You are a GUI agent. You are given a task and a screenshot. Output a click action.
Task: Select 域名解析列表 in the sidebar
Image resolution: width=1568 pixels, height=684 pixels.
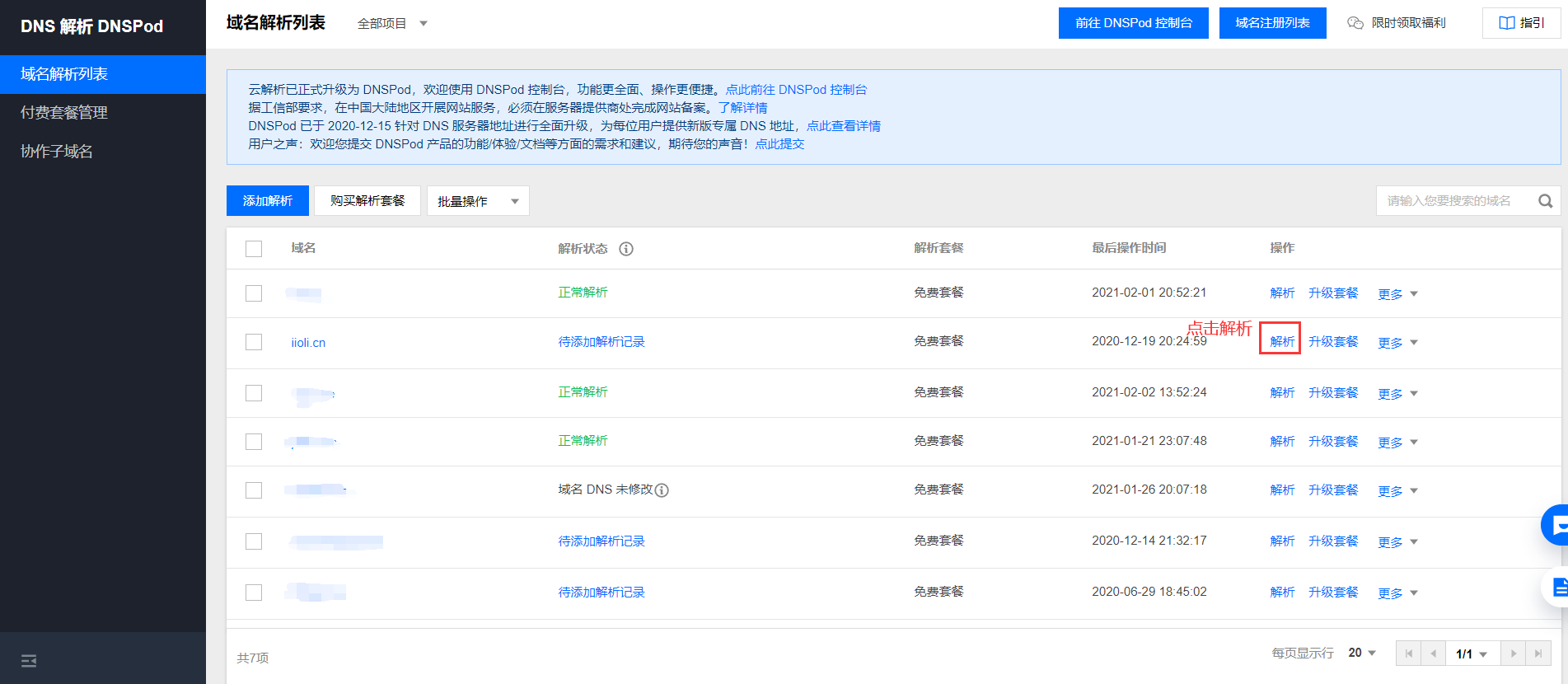pyautogui.click(x=103, y=74)
